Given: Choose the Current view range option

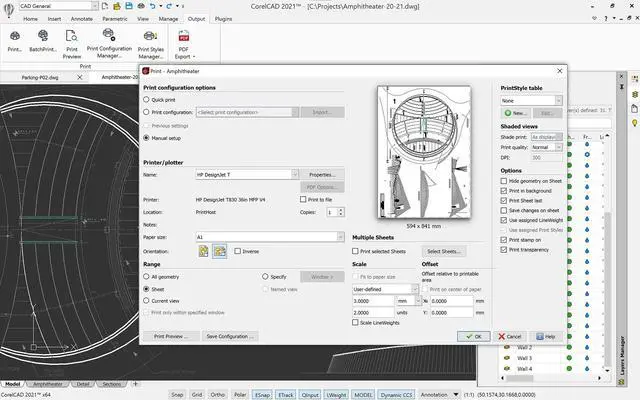Looking at the screenshot, I should [146, 301].
